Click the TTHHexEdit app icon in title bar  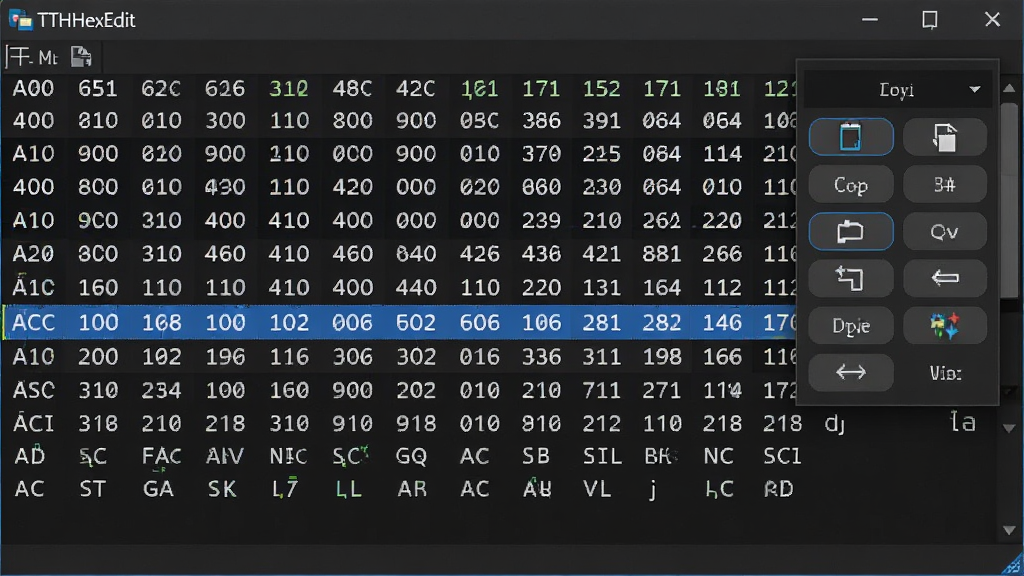(20, 20)
